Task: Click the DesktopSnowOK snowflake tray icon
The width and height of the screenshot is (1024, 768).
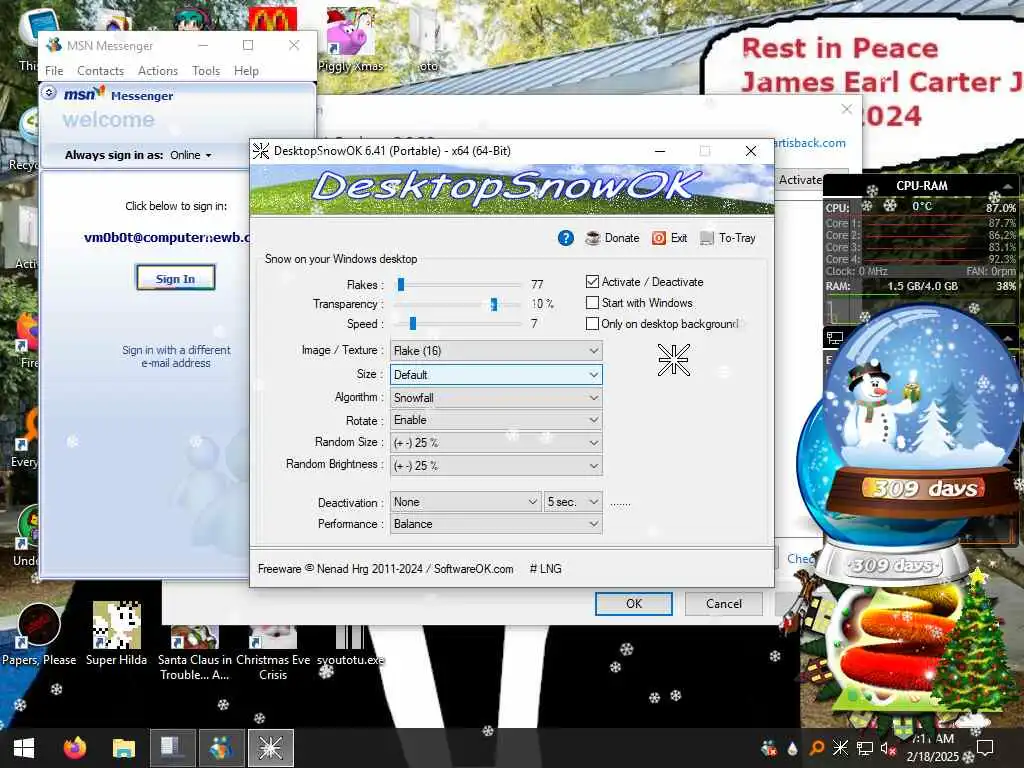Action: coord(840,748)
